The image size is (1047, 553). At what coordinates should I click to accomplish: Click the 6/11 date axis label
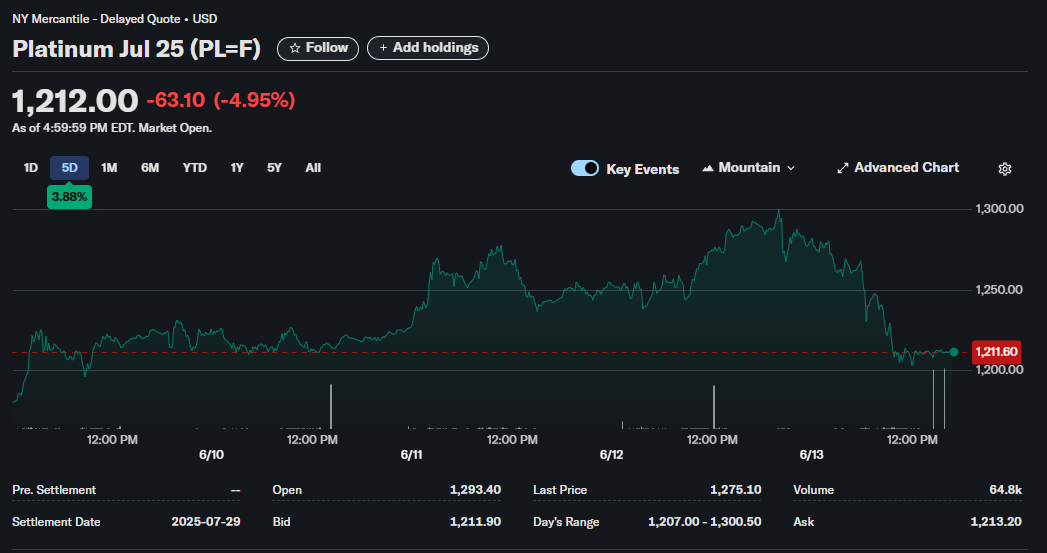[x=411, y=455]
